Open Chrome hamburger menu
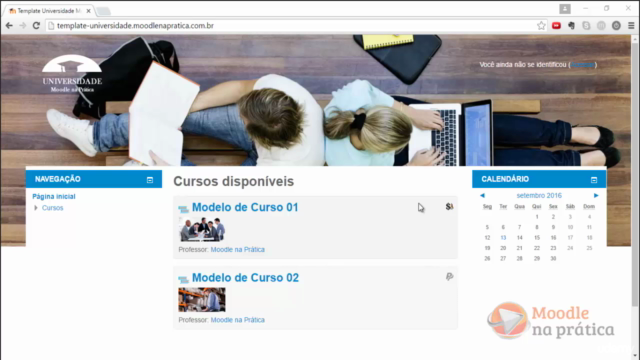This screenshot has height=360, width=640. 631,26
